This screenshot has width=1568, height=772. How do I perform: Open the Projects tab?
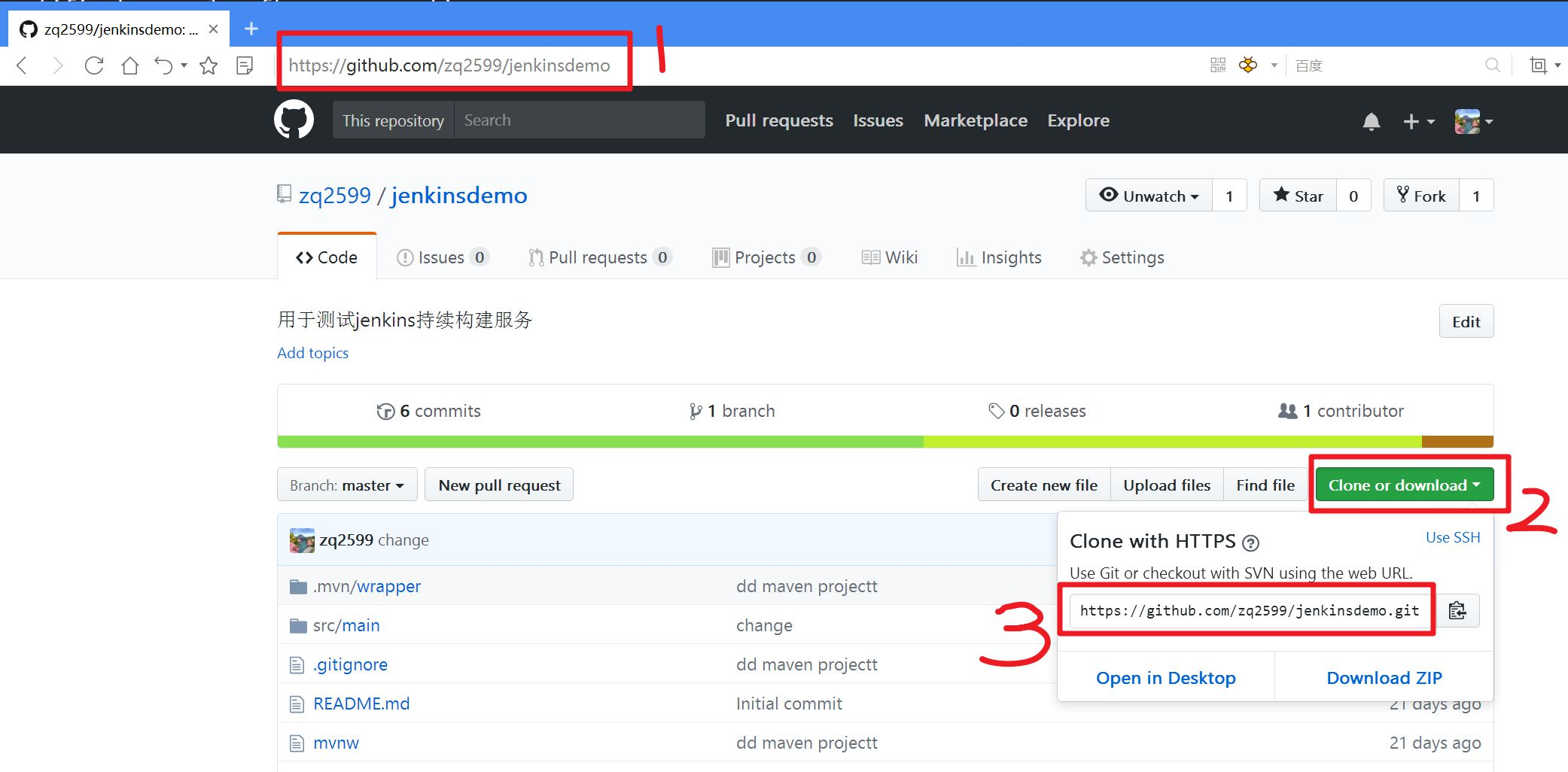766,257
